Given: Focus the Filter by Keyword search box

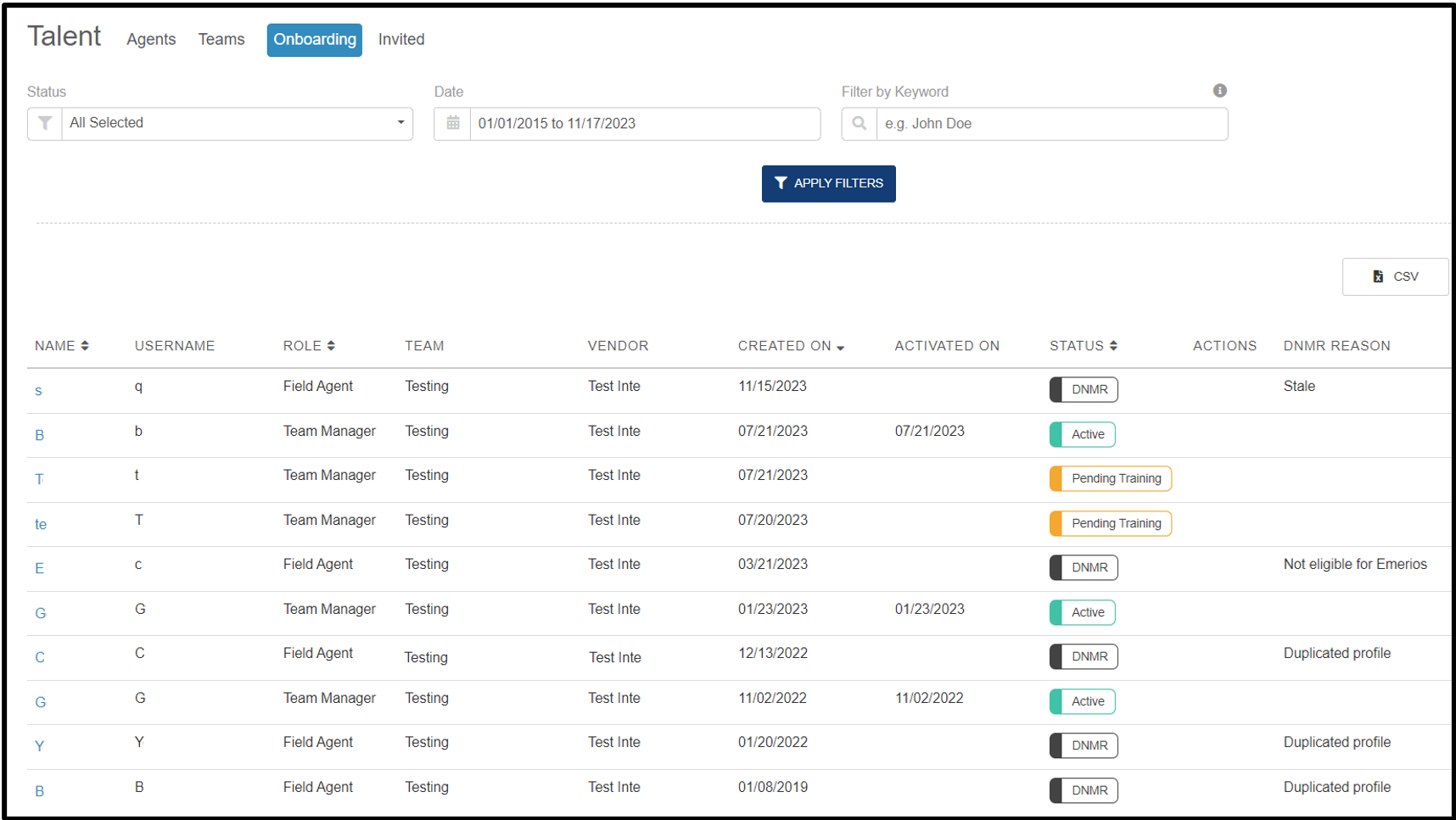Looking at the screenshot, I should tap(1052, 124).
